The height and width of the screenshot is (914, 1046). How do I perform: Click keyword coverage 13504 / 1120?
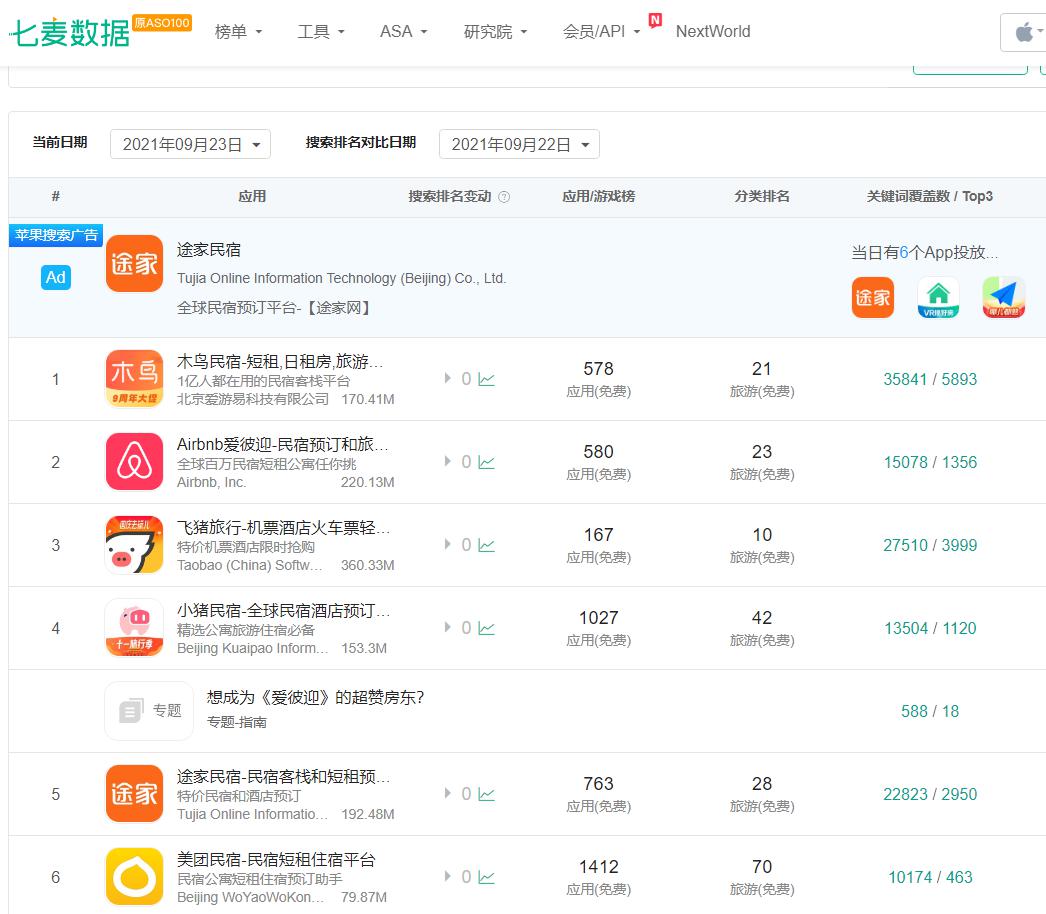pos(930,628)
